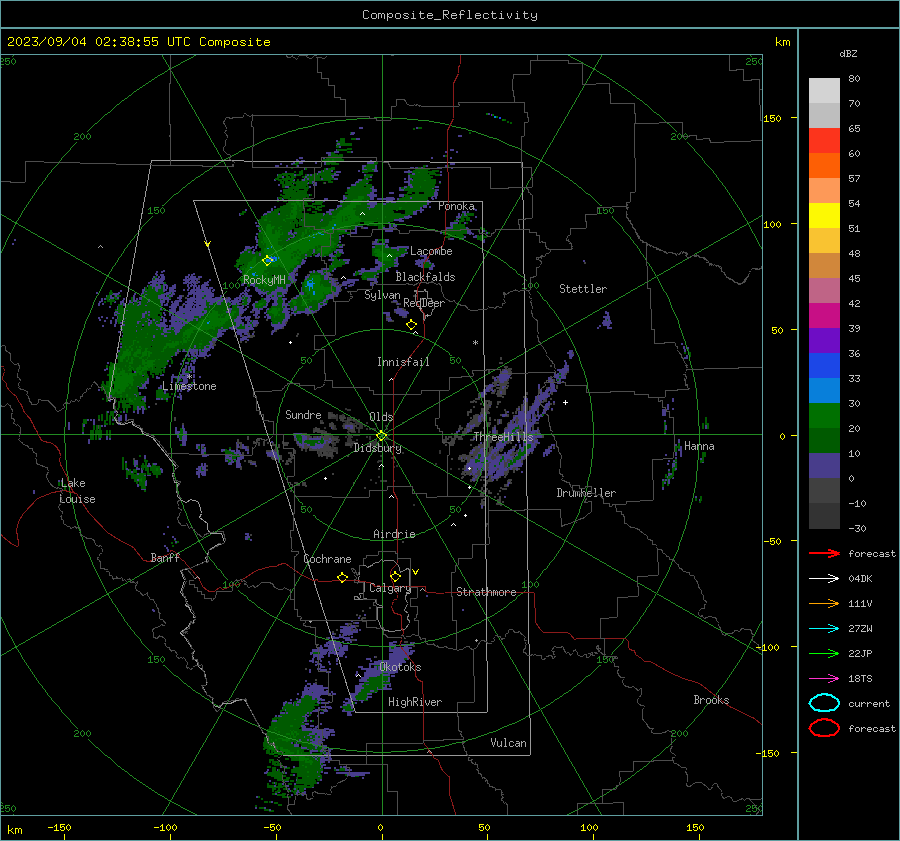This screenshot has height=841, width=900.
Task: Click the Lake Louise map label
Action: (x=77, y=491)
